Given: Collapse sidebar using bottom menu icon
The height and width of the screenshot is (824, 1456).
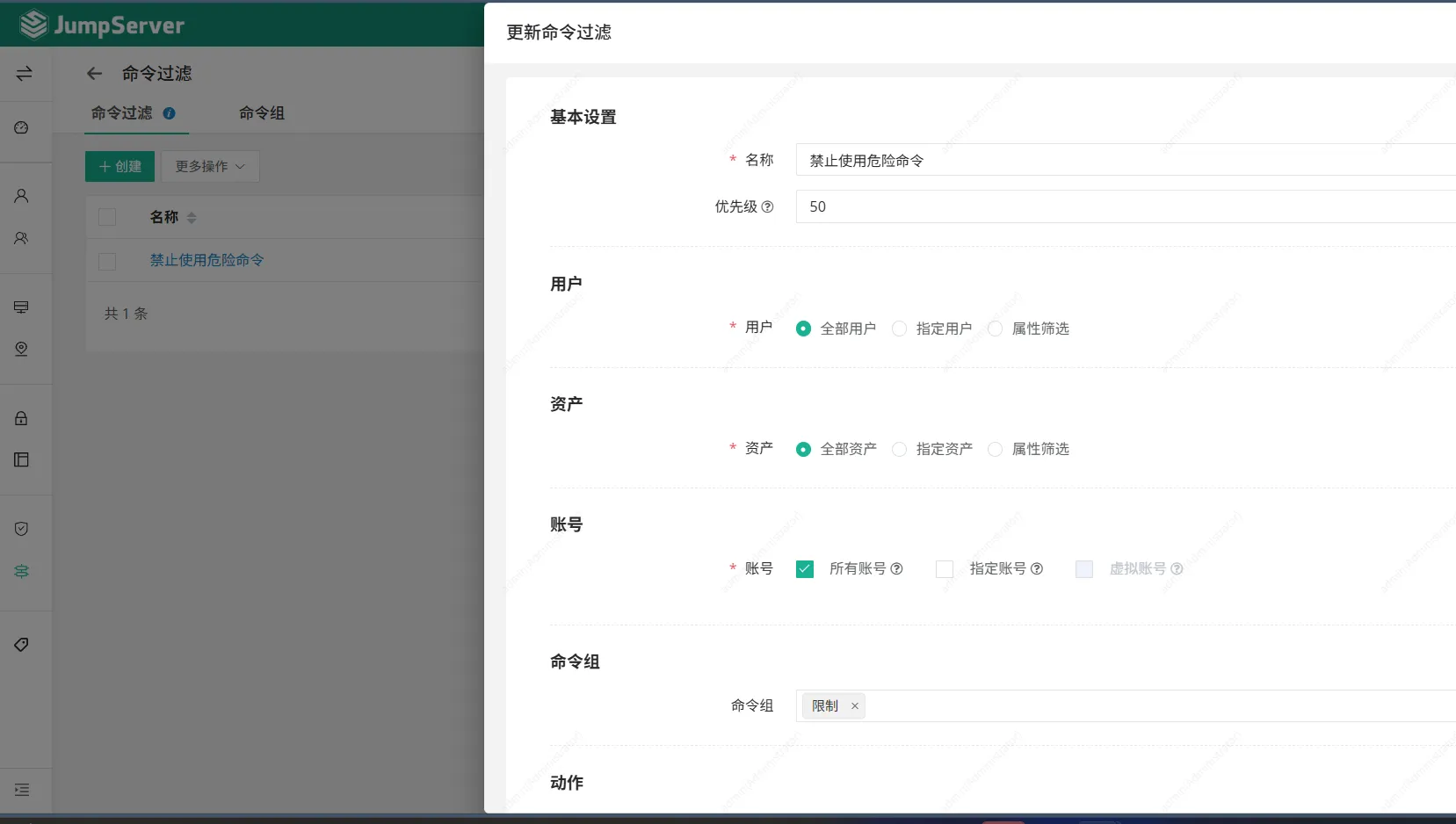Looking at the screenshot, I should (22, 790).
